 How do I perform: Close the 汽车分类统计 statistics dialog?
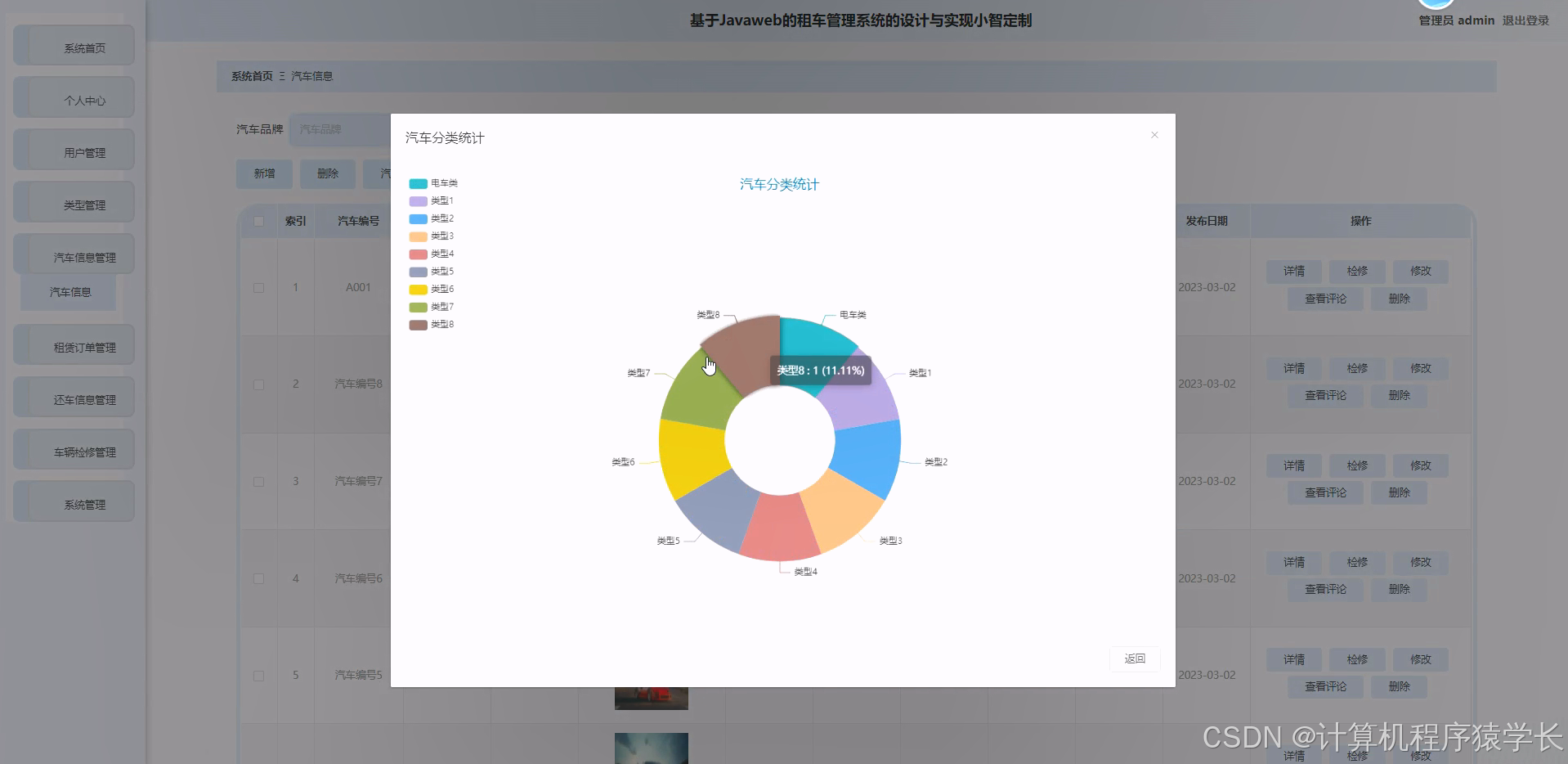pyautogui.click(x=1154, y=134)
